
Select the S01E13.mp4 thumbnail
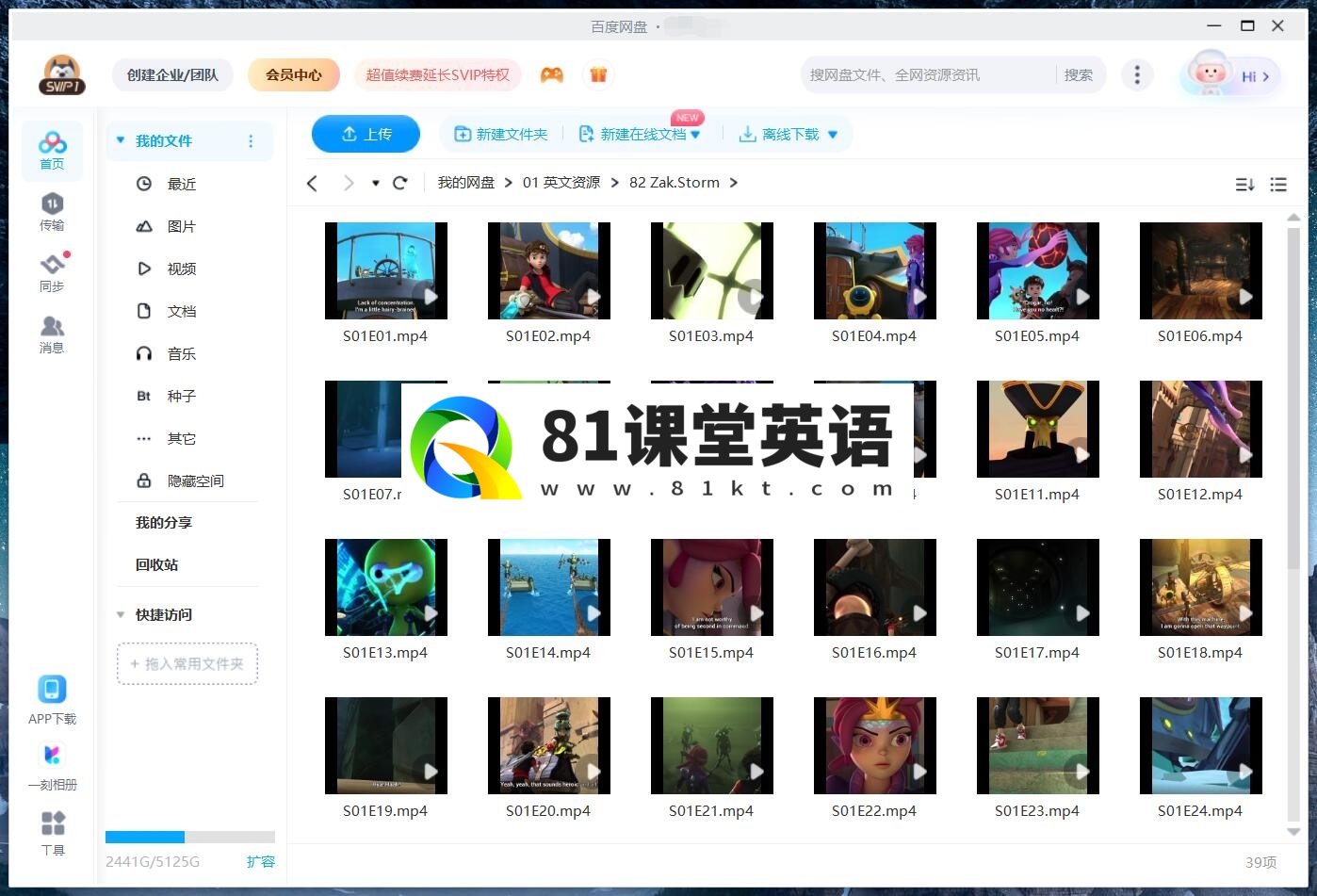tap(386, 588)
